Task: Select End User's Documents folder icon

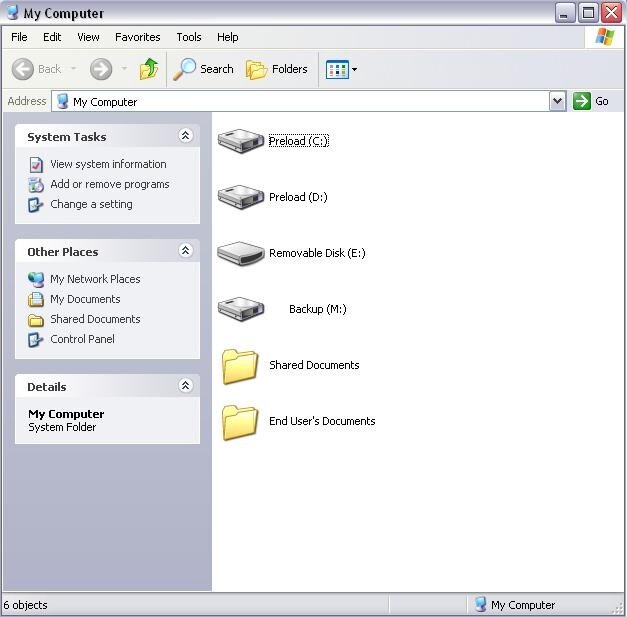Action: (241, 422)
